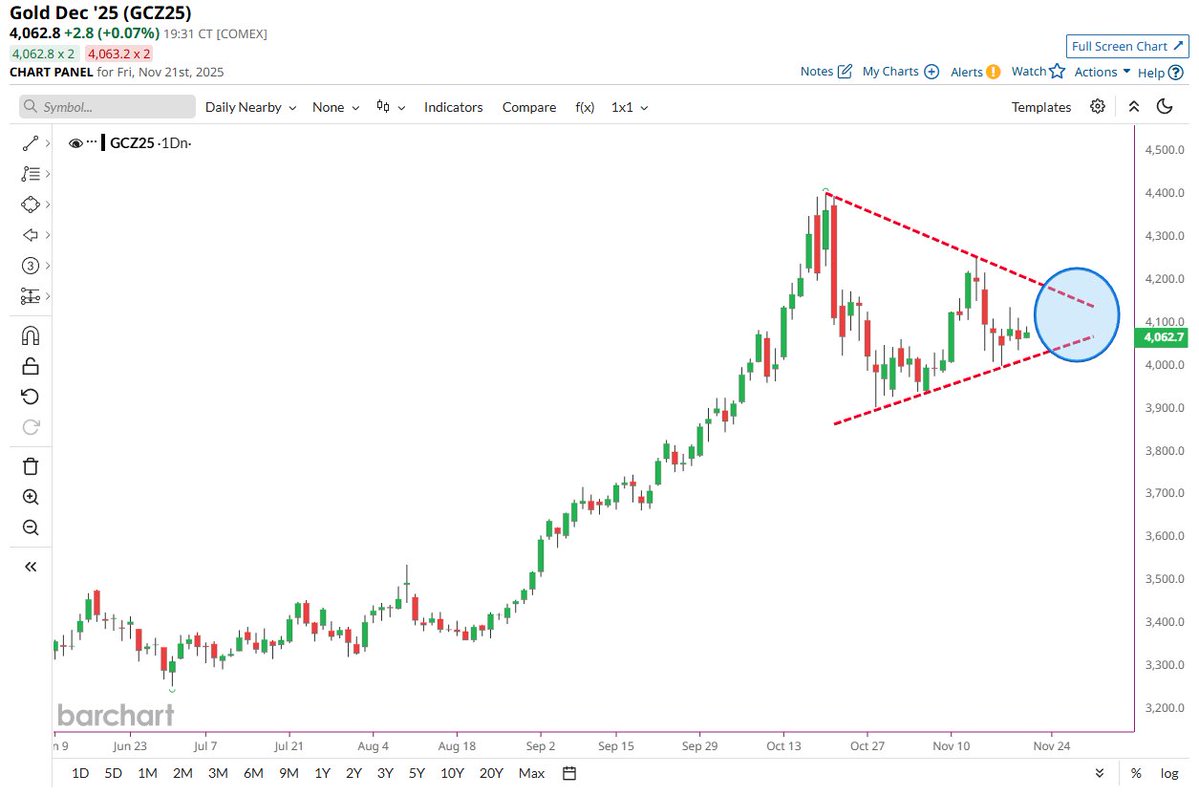Open the numbered label tool
Screen dimensions: 1199x796
pyautogui.click(x=31, y=265)
